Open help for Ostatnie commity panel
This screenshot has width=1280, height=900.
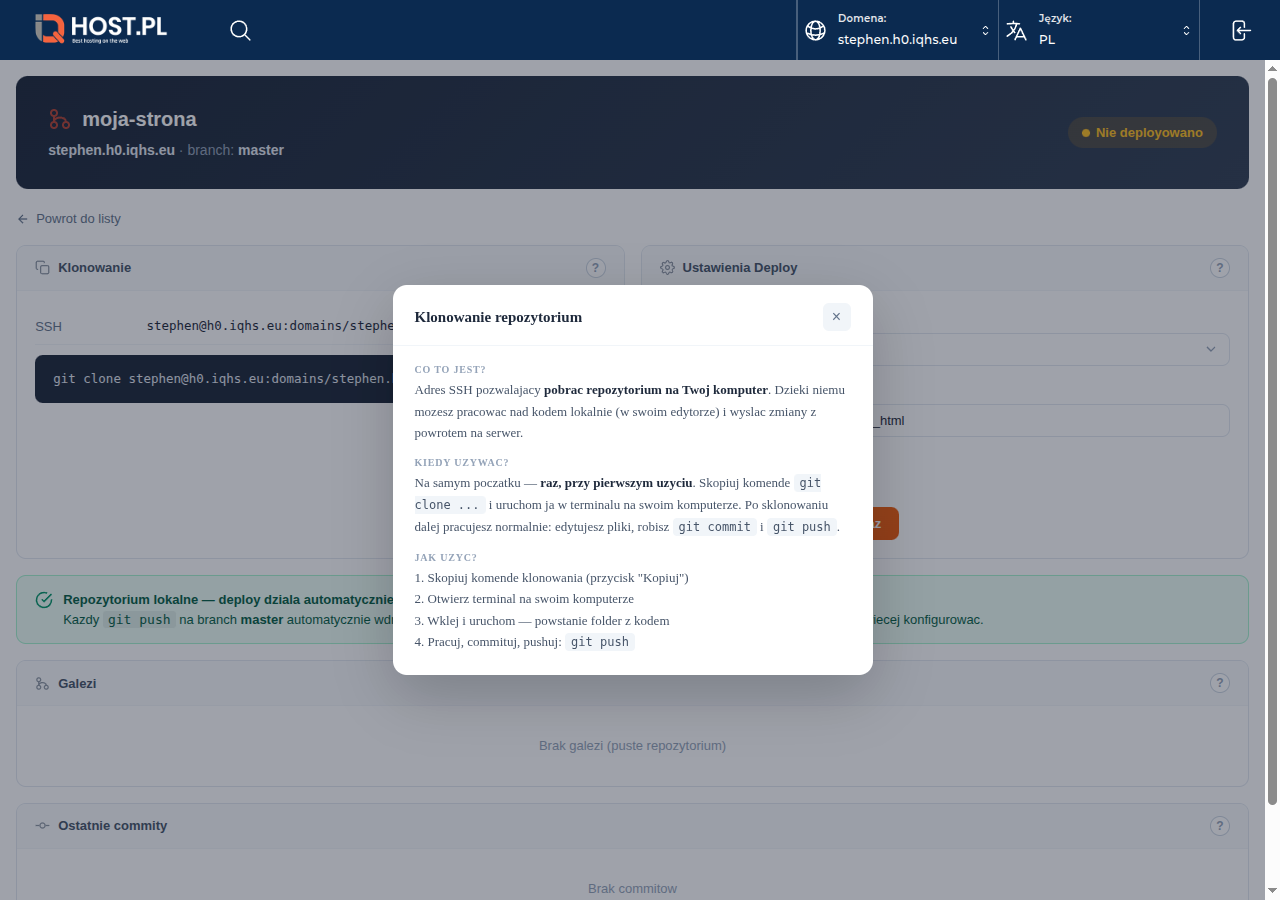coord(1219,826)
